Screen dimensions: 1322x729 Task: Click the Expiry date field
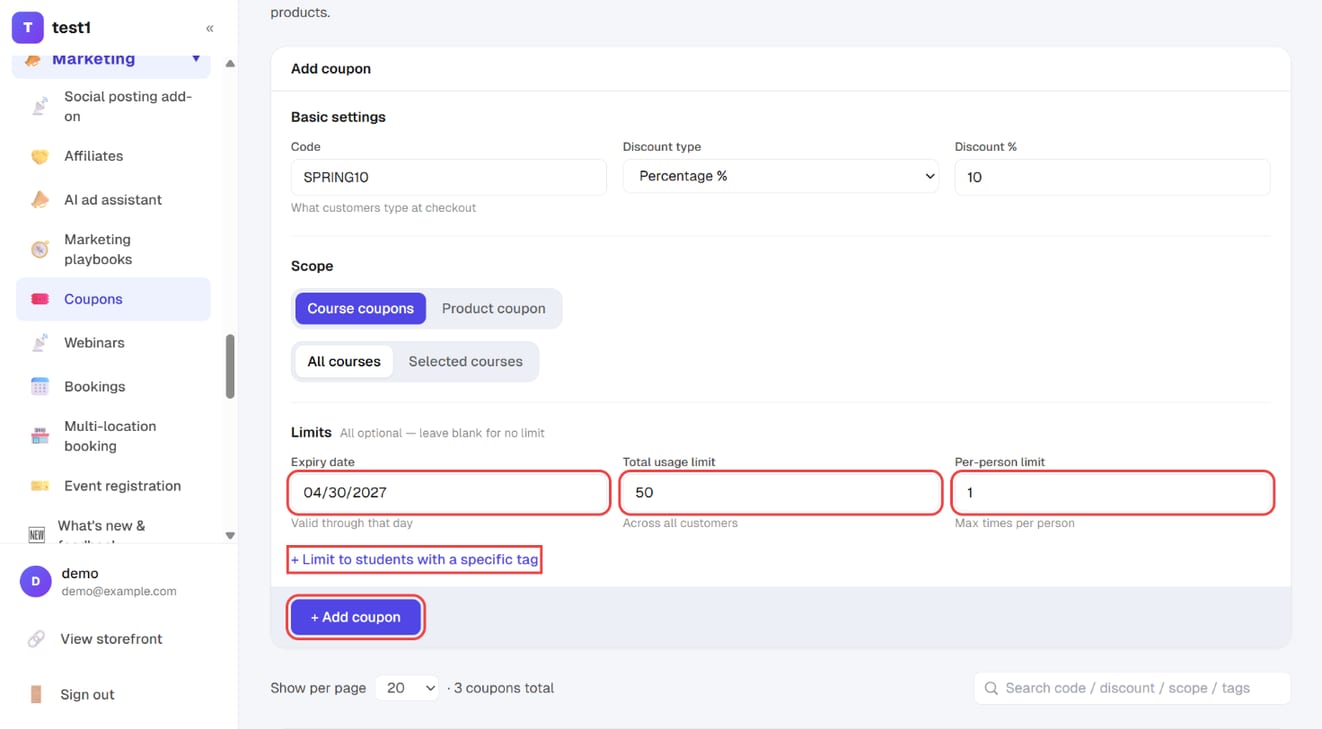click(449, 493)
